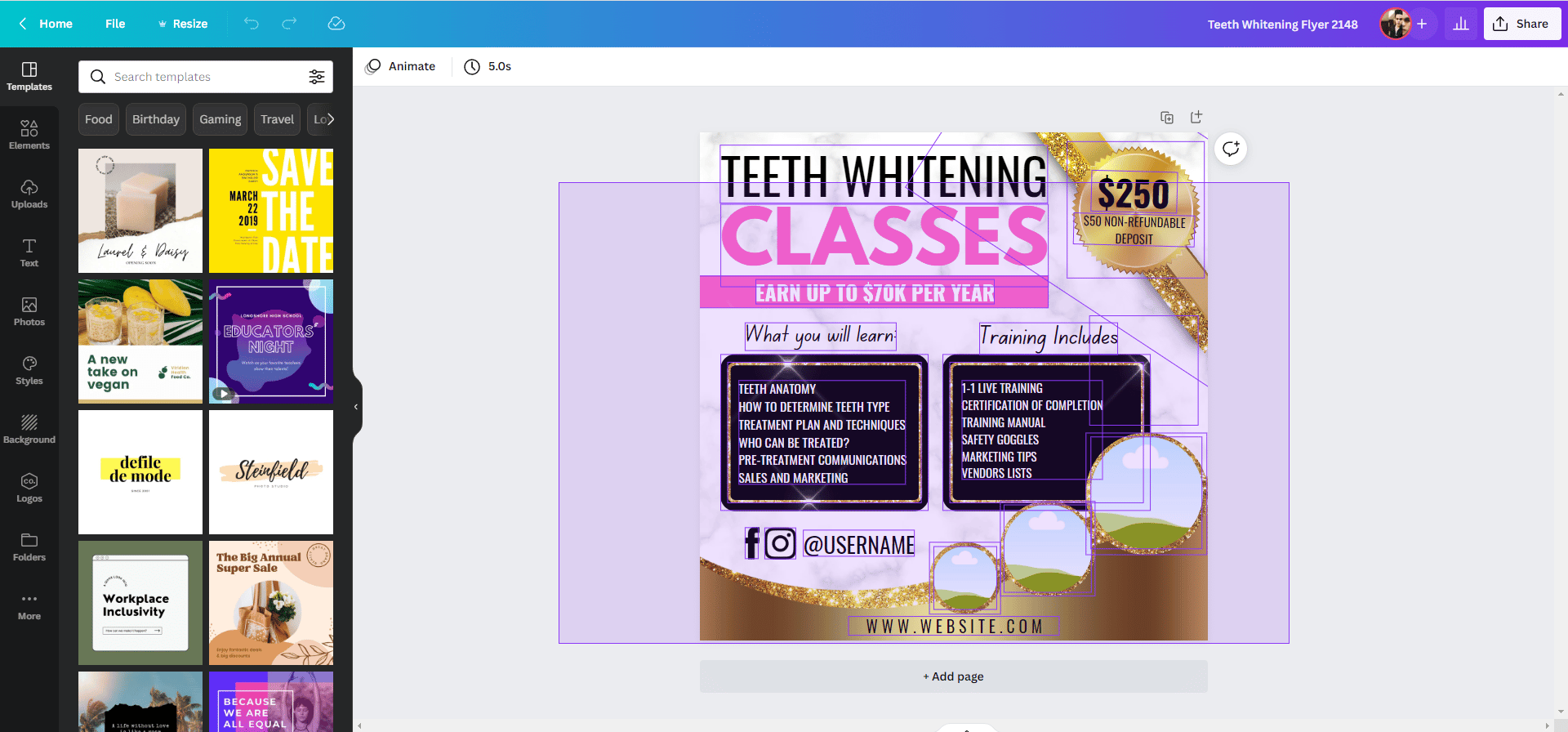This screenshot has width=1568, height=732.
Task: Select the defile de mode template
Action: [140, 472]
